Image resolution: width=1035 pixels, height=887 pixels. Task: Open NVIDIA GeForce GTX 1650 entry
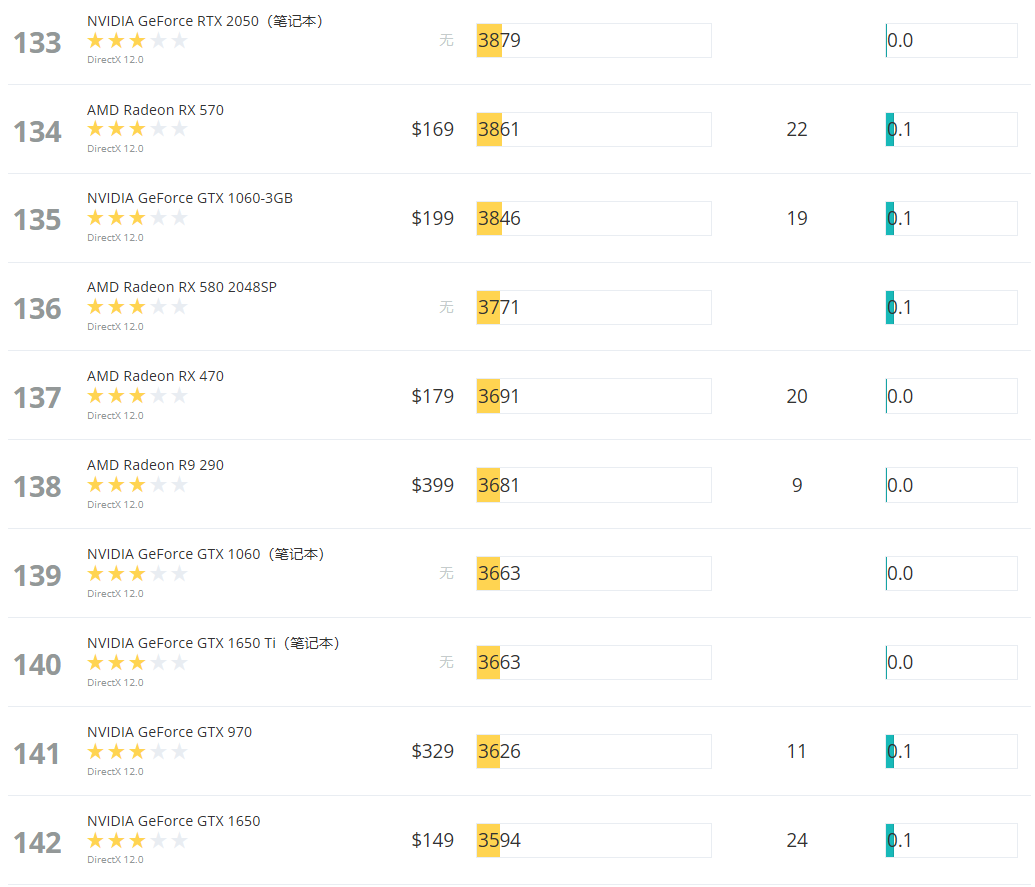click(173, 821)
